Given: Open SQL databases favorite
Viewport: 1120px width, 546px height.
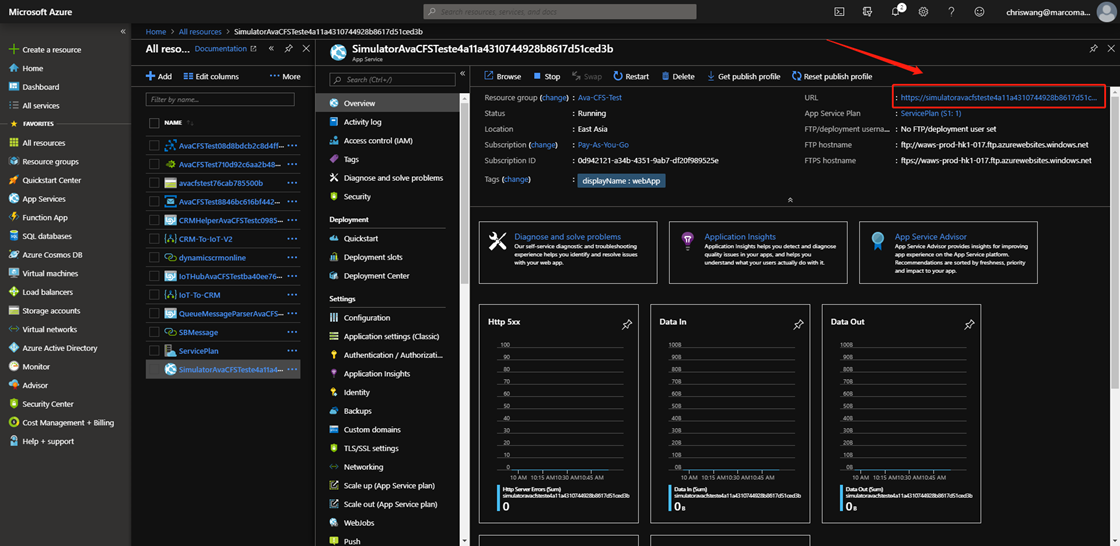Looking at the screenshot, I should coord(40,236).
